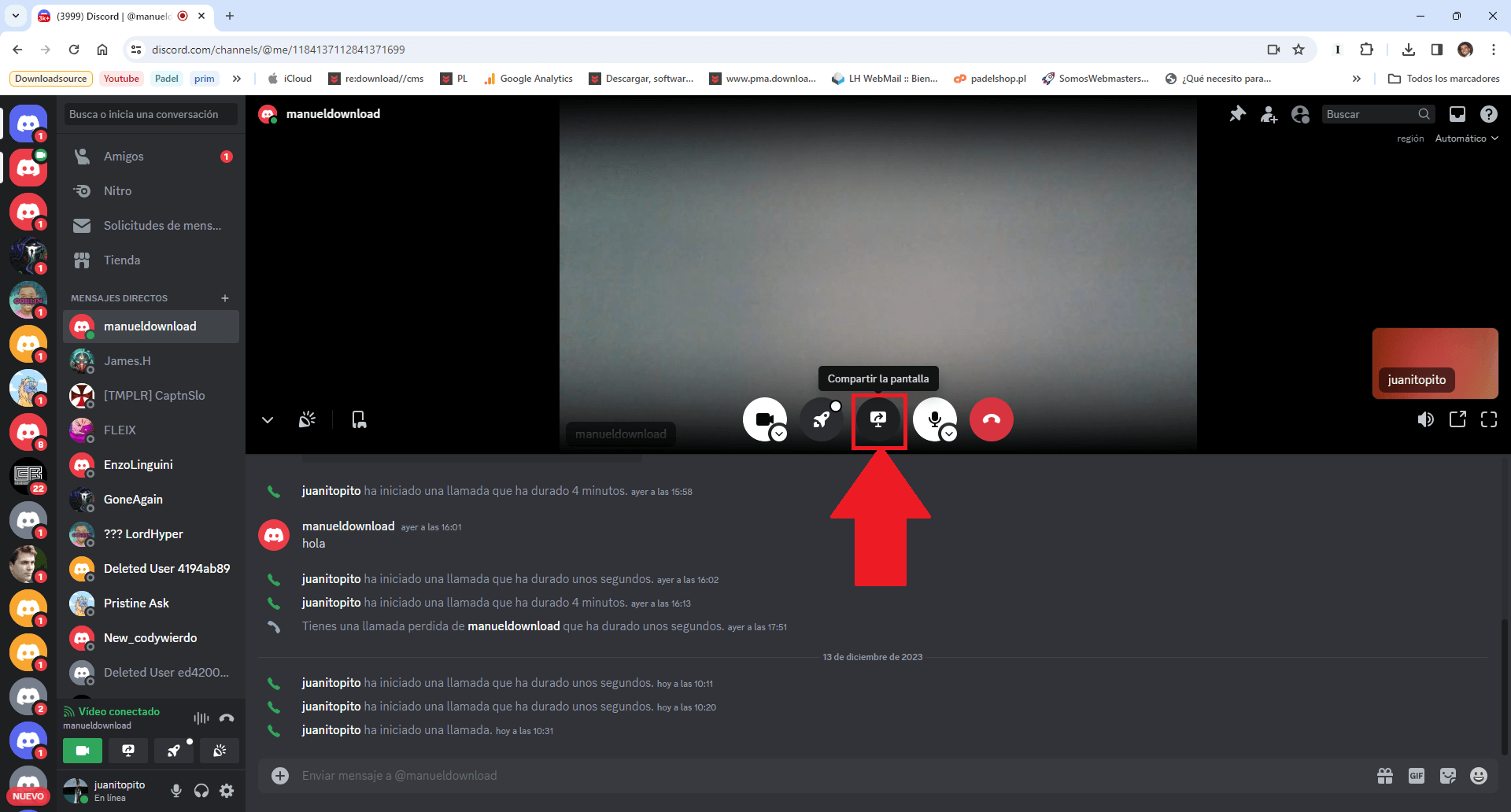
Task: Click the Discord home direct messages icon
Action: click(28, 124)
